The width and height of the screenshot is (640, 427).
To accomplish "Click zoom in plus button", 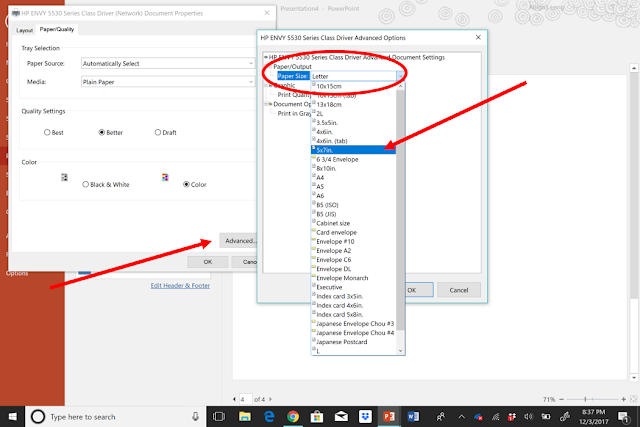I will (623, 399).
